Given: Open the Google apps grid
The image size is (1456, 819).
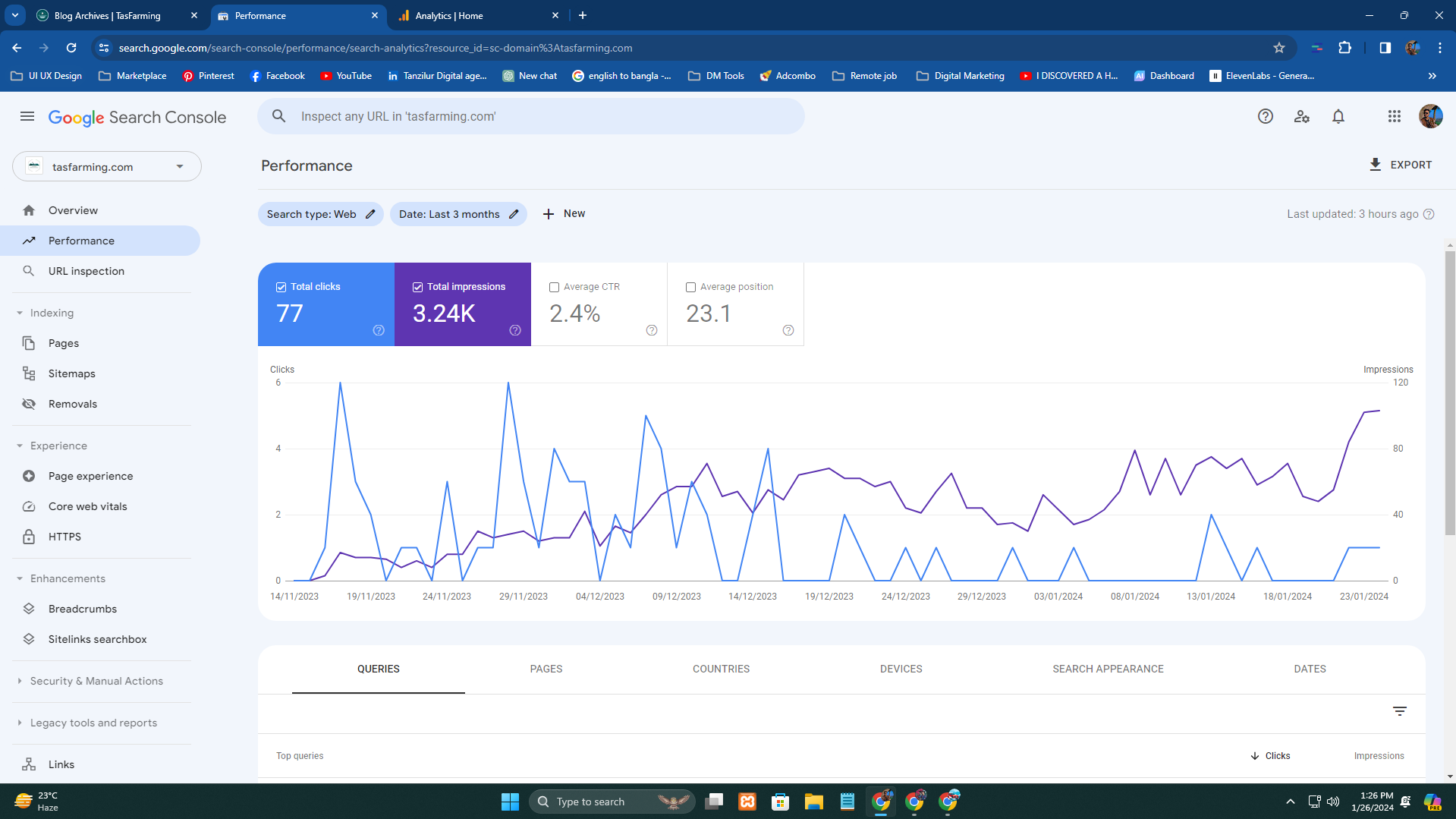Looking at the screenshot, I should pos(1394,117).
